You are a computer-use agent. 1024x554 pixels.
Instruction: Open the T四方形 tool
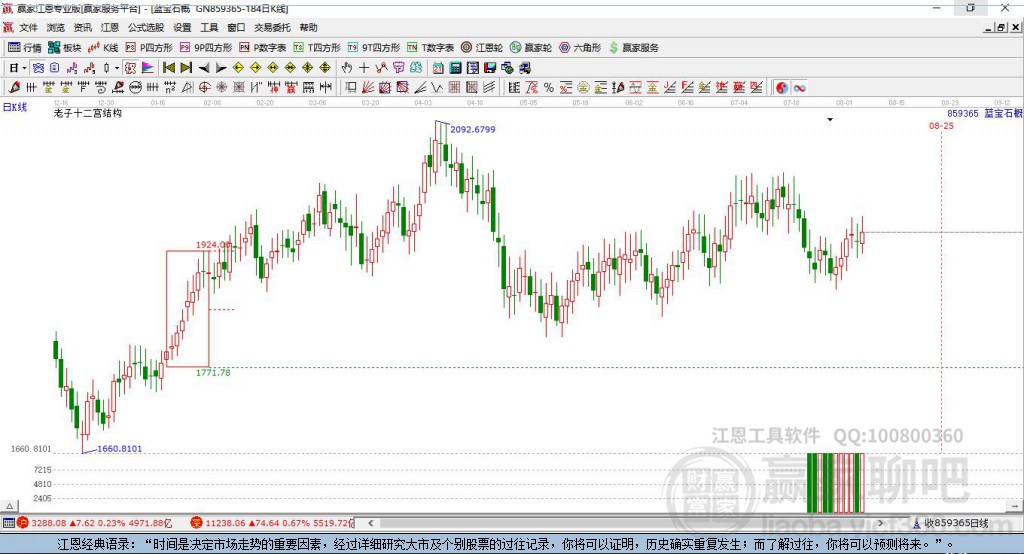[317, 48]
